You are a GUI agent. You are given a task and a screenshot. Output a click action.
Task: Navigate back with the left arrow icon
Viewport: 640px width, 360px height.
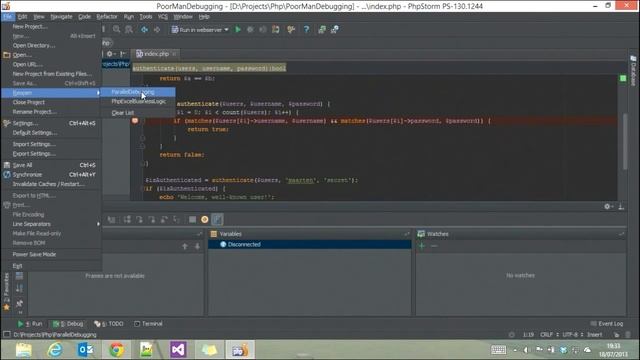[x=144, y=29]
